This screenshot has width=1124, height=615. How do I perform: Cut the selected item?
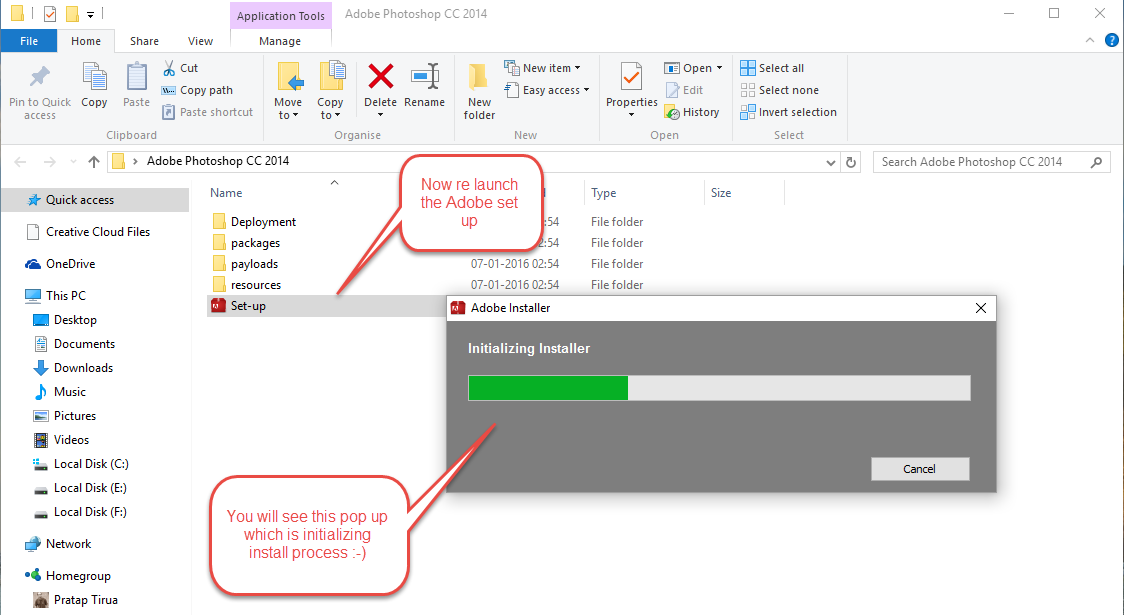click(x=181, y=68)
